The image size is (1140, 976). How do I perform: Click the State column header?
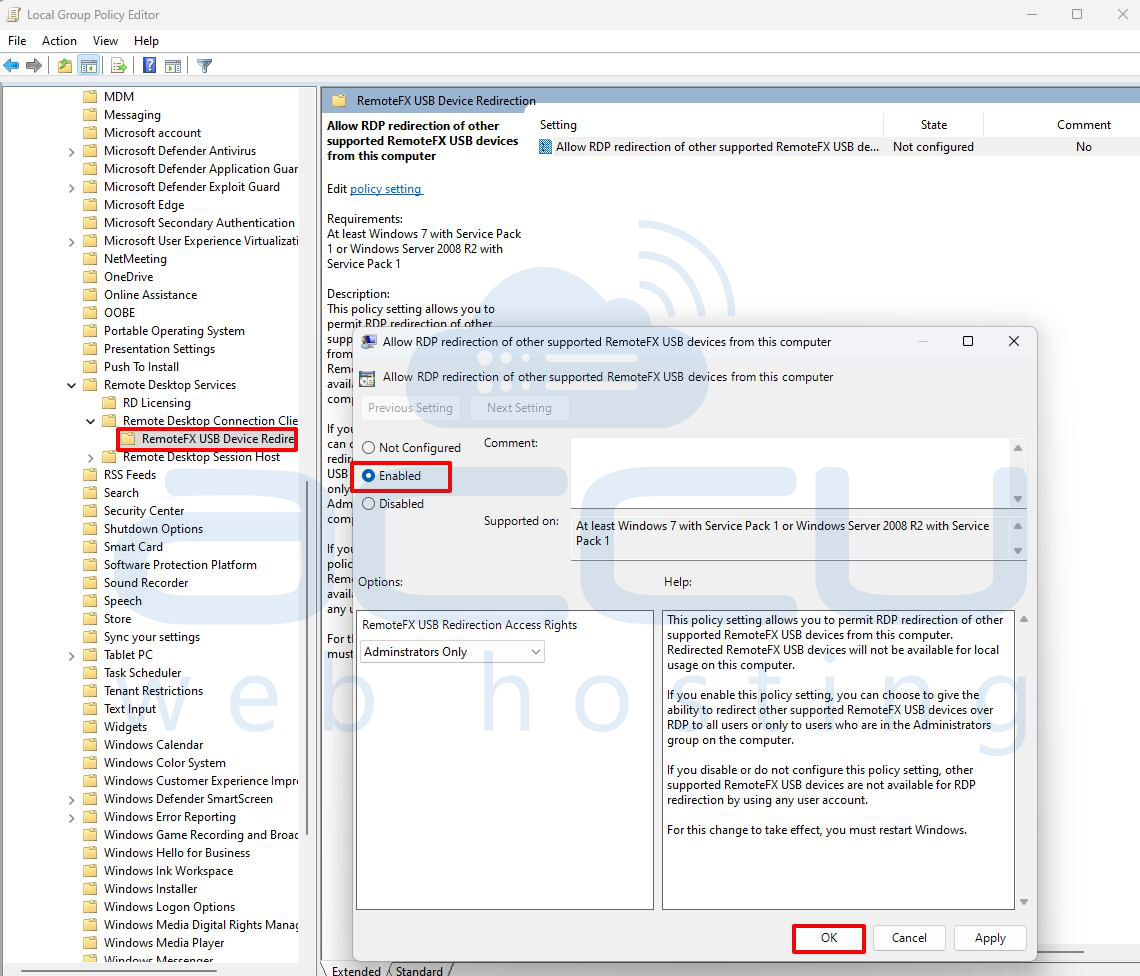(x=934, y=125)
